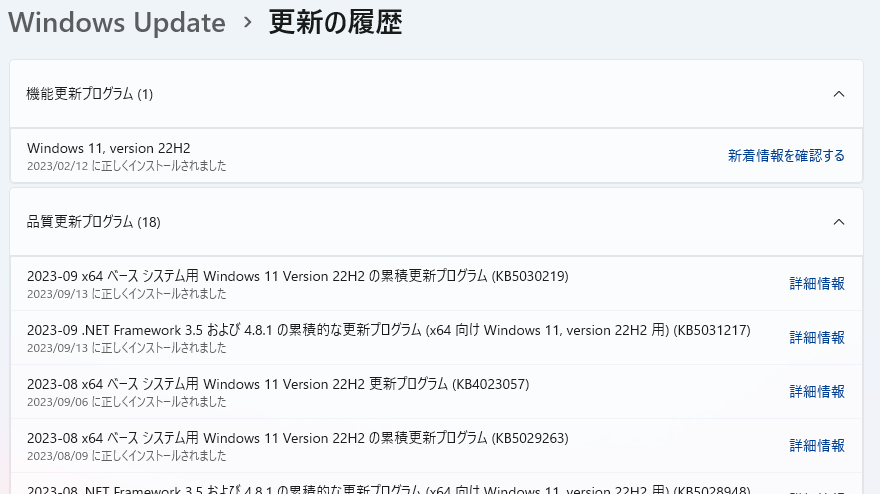The height and width of the screenshot is (494, 880).
Task: Select the 2023-08 cumulative update KB5029263 title
Action: pyautogui.click(x=297, y=438)
